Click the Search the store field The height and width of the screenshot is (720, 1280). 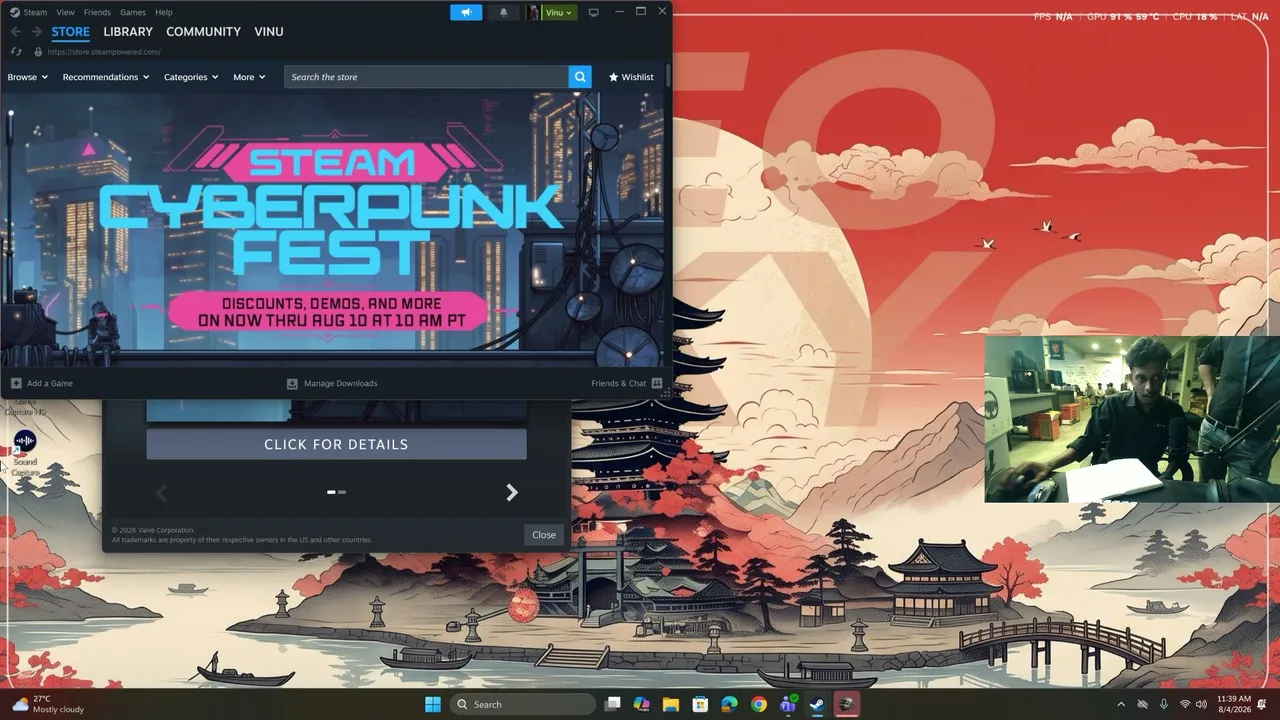click(426, 77)
